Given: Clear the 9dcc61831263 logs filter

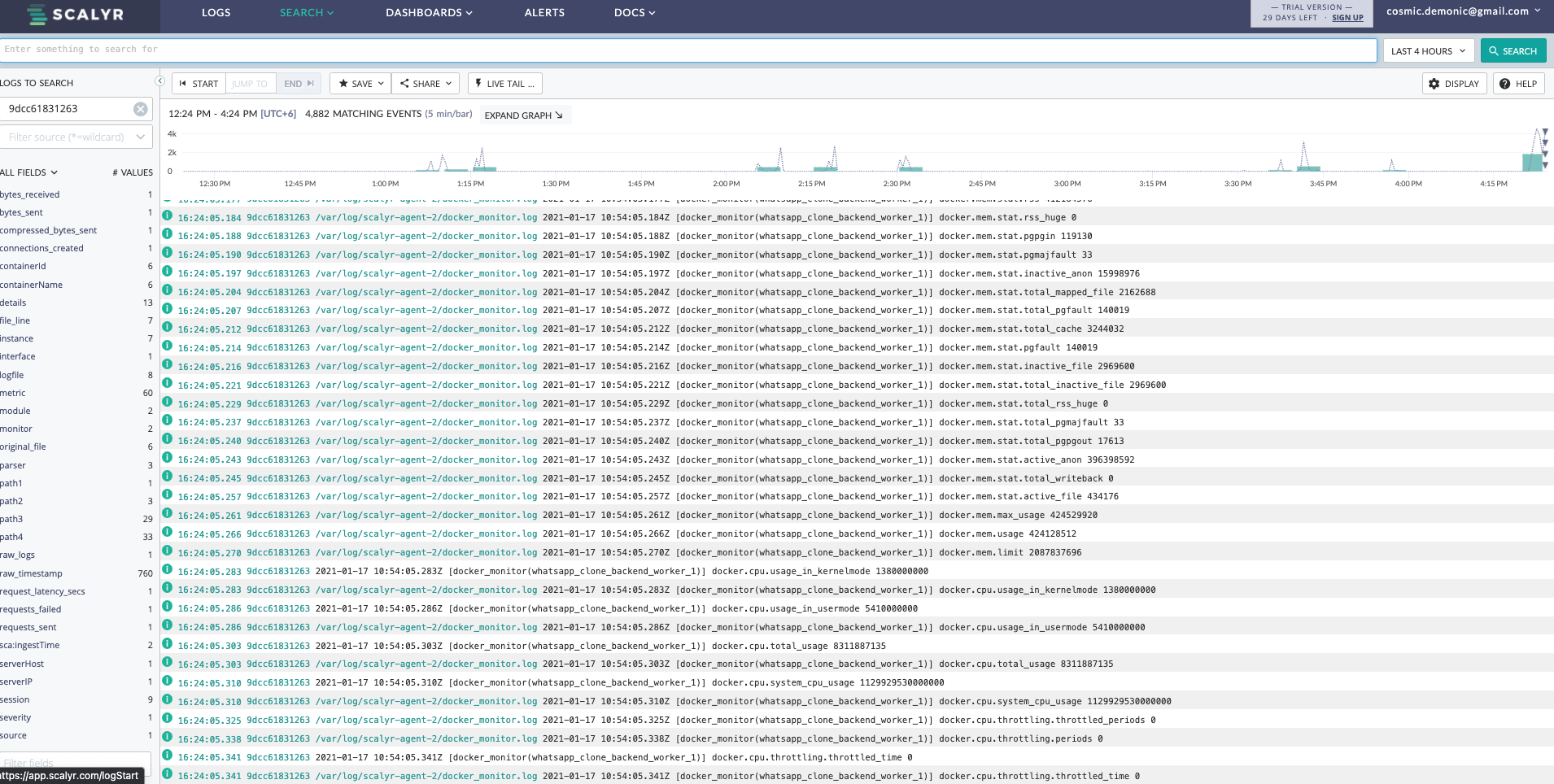Looking at the screenshot, I should coord(141,109).
